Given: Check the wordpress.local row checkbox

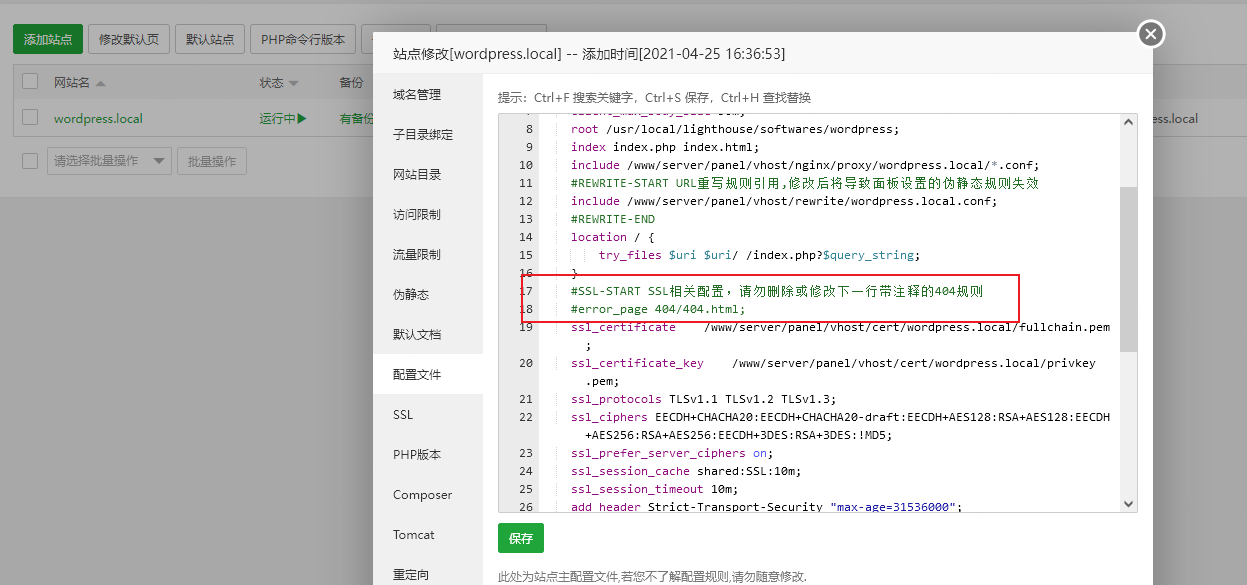Looking at the screenshot, I should pyautogui.click(x=30, y=117).
